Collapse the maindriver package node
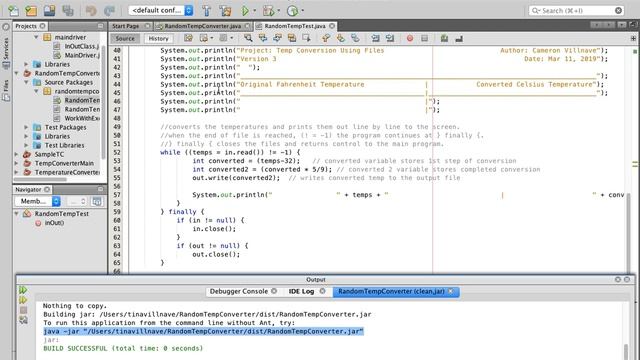The width and height of the screenshot is (640, 360). [36, 37]
